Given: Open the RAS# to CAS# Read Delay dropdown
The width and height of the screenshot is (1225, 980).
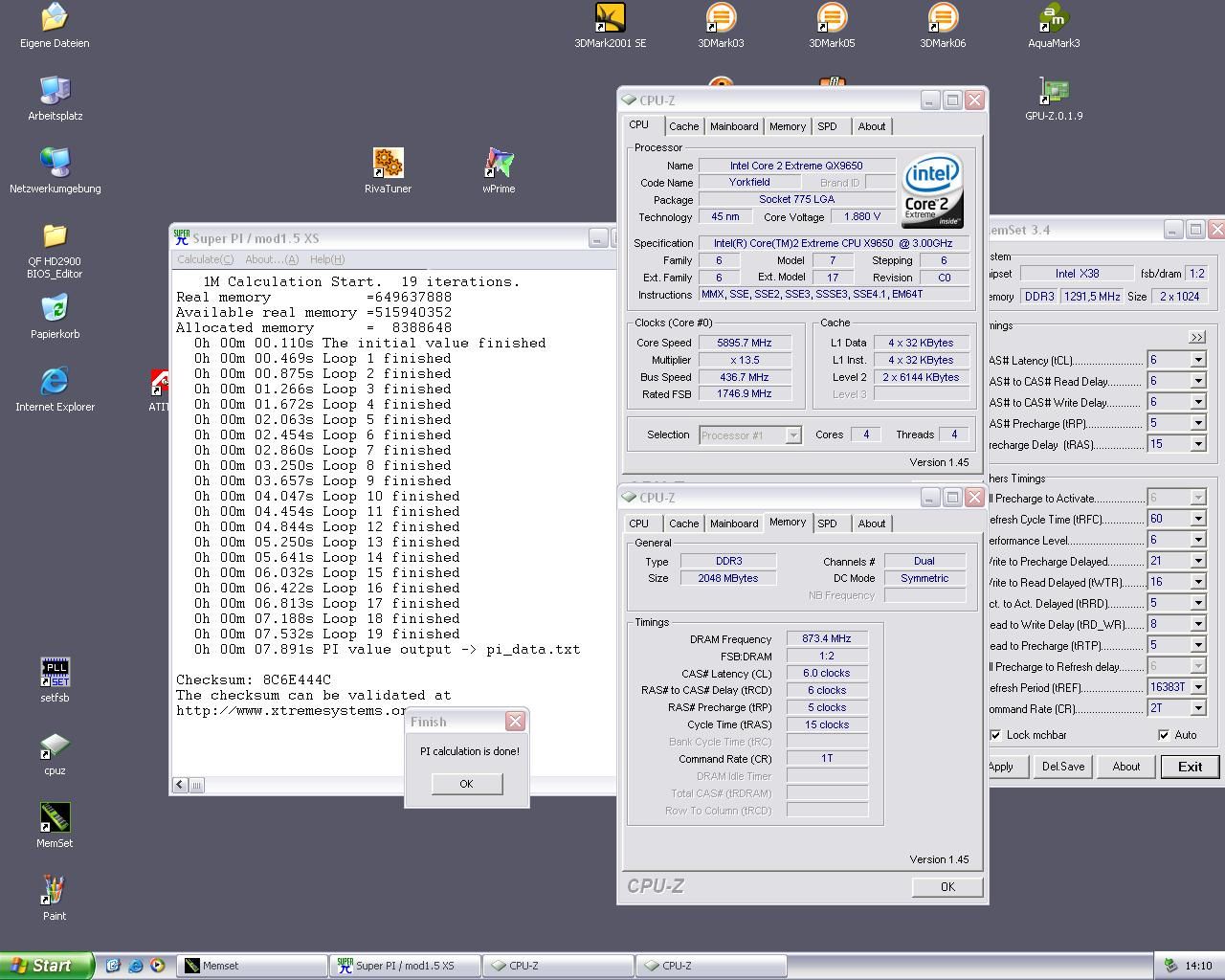Looking at the screenshot, I should [1197, 381].
